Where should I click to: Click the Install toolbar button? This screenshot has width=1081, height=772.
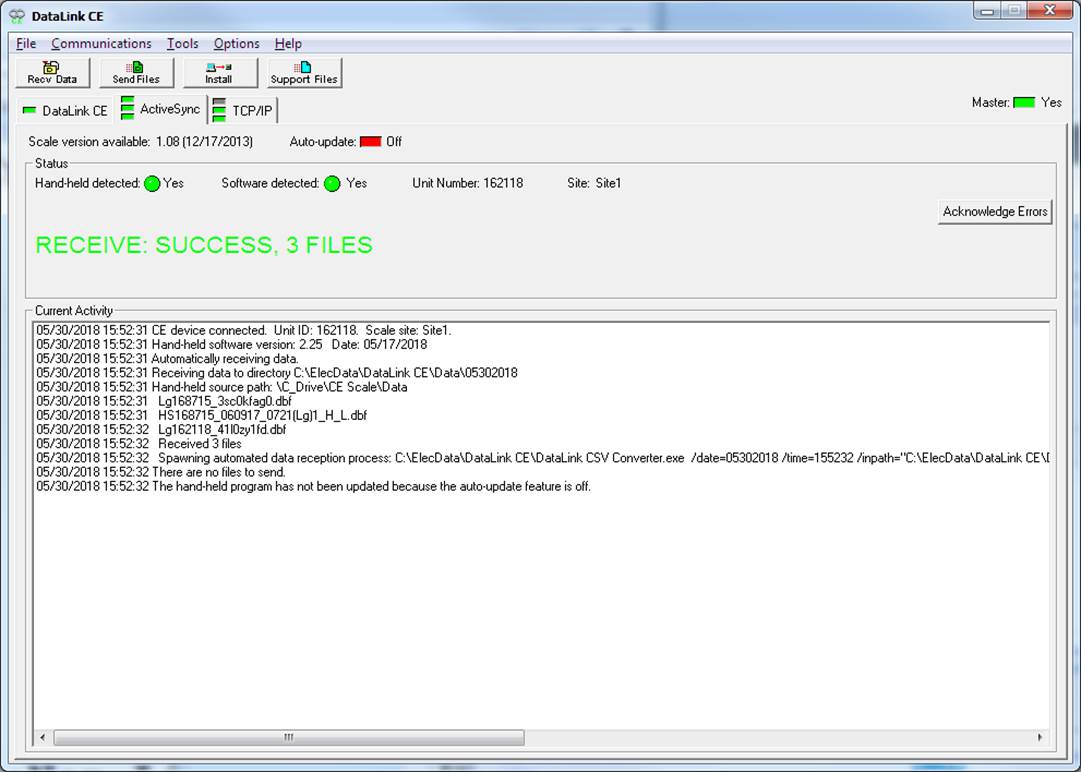tap(219, 72)
